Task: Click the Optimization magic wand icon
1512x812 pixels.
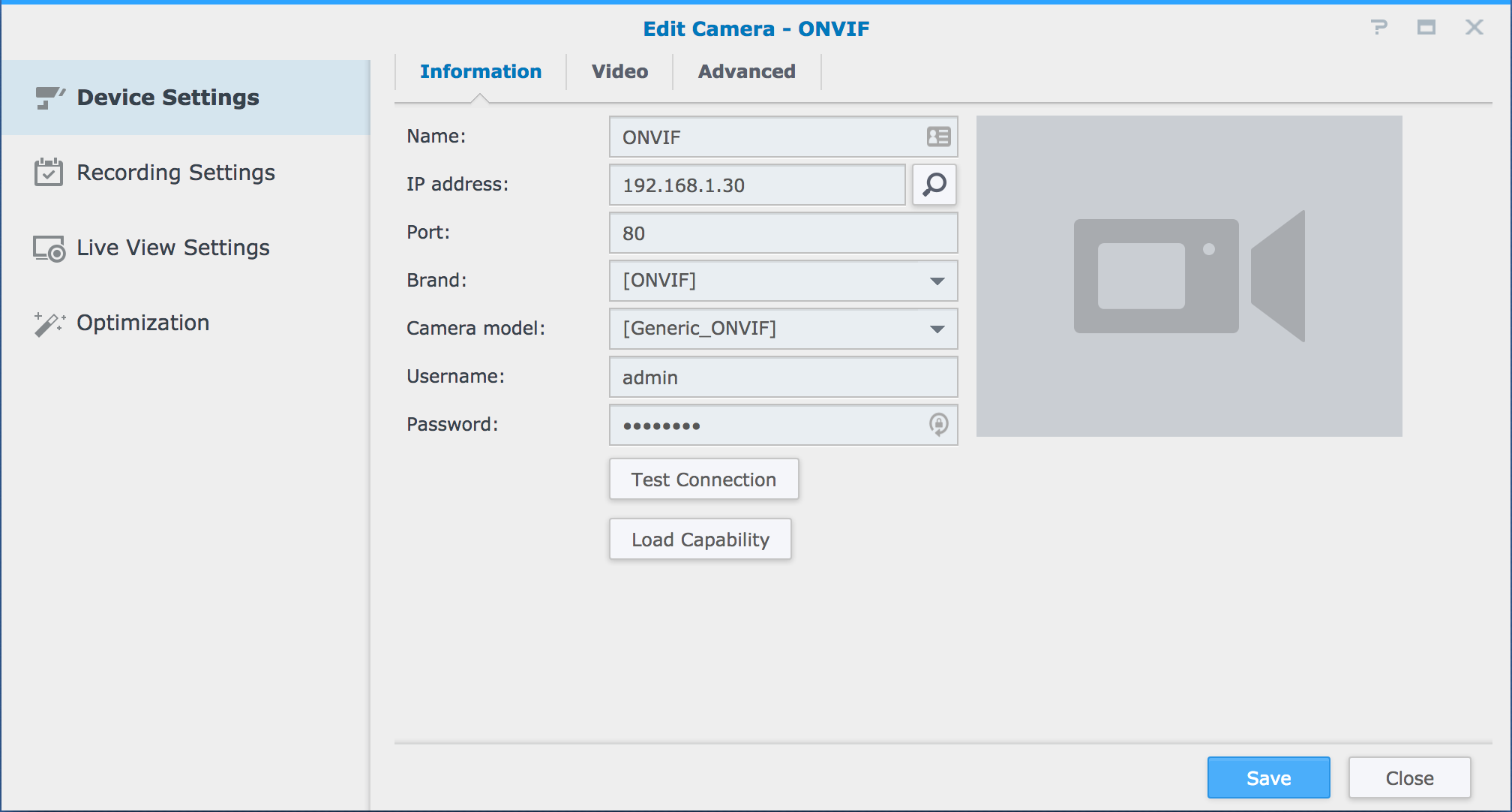Action: 49,323
